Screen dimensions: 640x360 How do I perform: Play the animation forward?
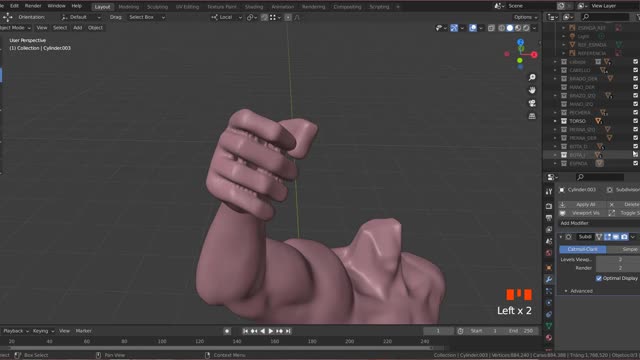271,331
